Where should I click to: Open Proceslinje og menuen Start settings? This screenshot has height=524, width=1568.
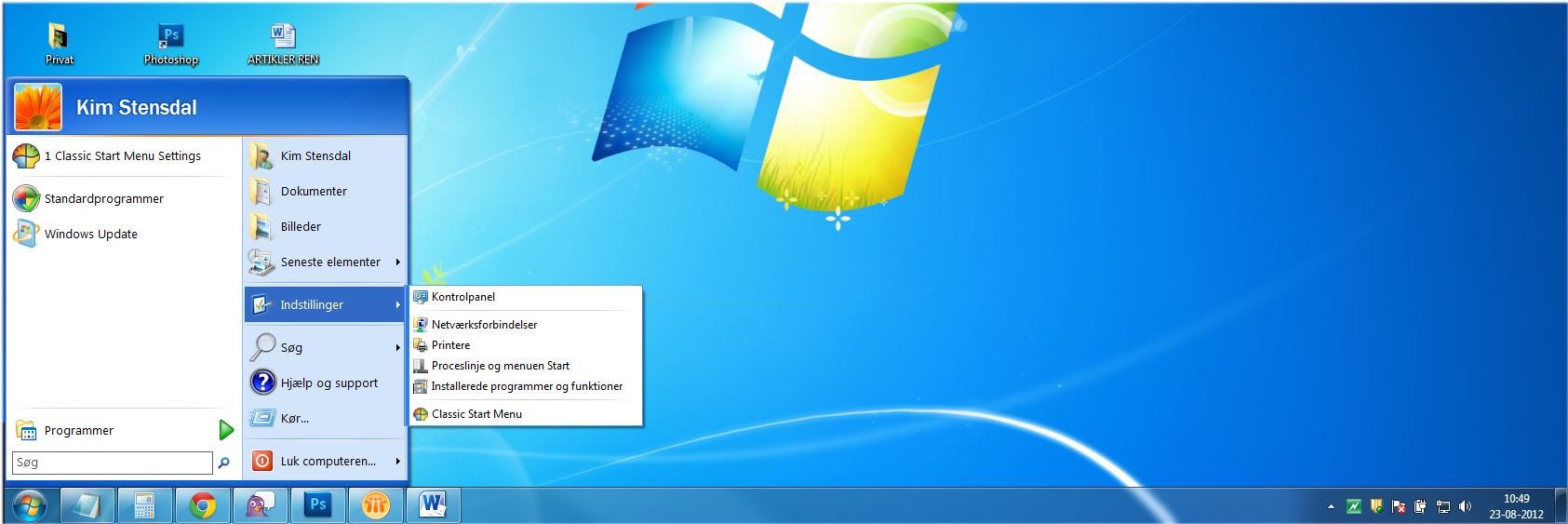click(x=526, y=366)
